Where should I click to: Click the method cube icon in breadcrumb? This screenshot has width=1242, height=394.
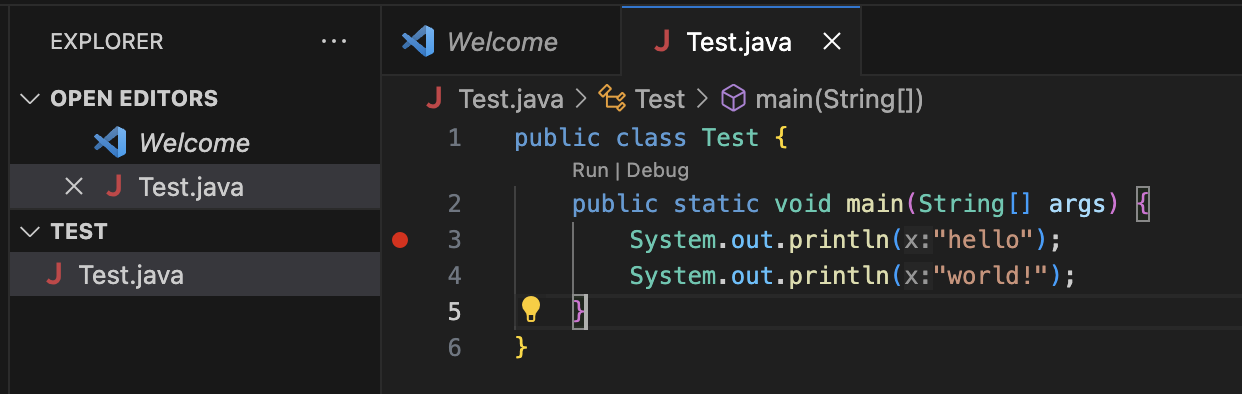click(734, 98)
